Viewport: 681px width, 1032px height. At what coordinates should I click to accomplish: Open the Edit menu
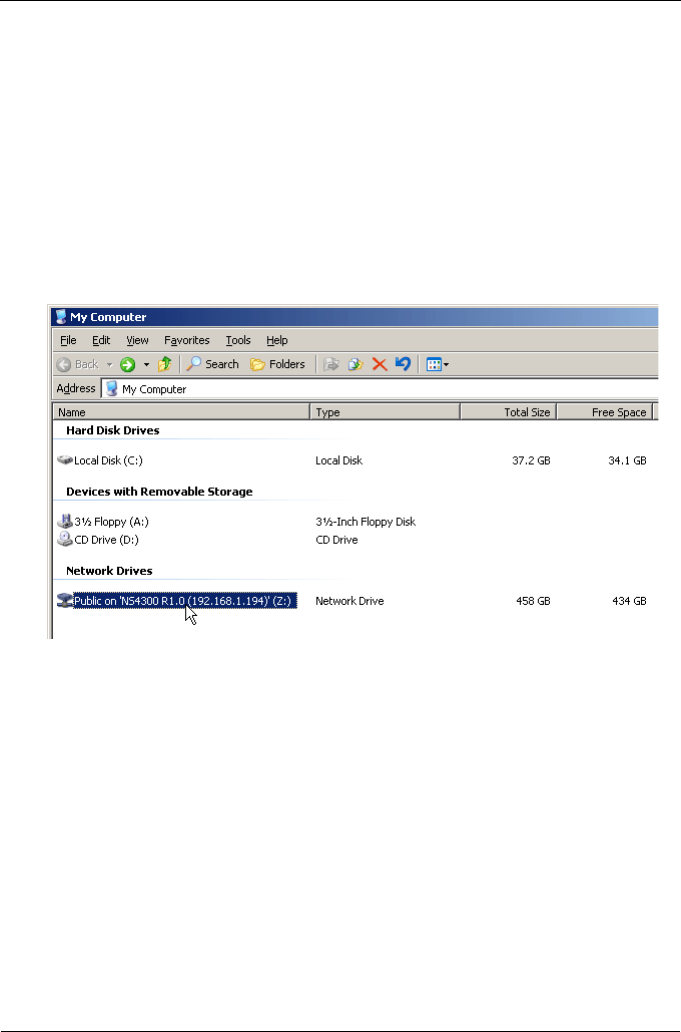click(101, 340)
